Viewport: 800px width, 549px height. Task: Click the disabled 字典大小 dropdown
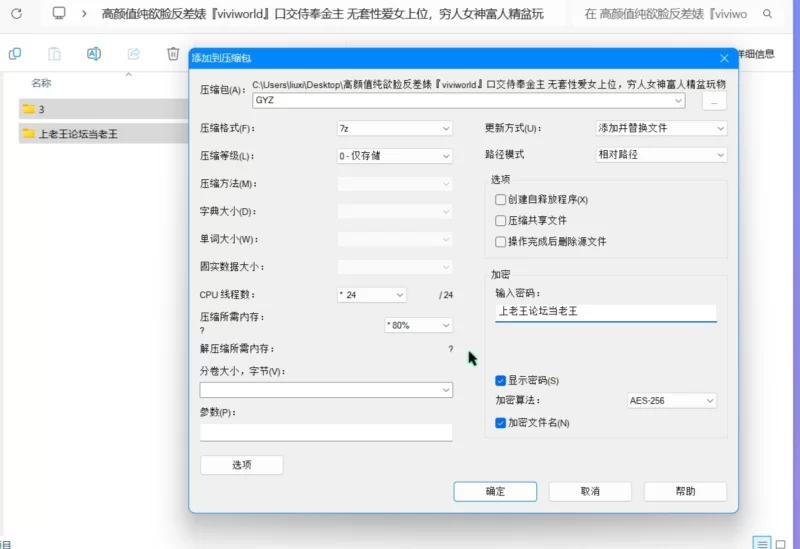pos(394,211)
